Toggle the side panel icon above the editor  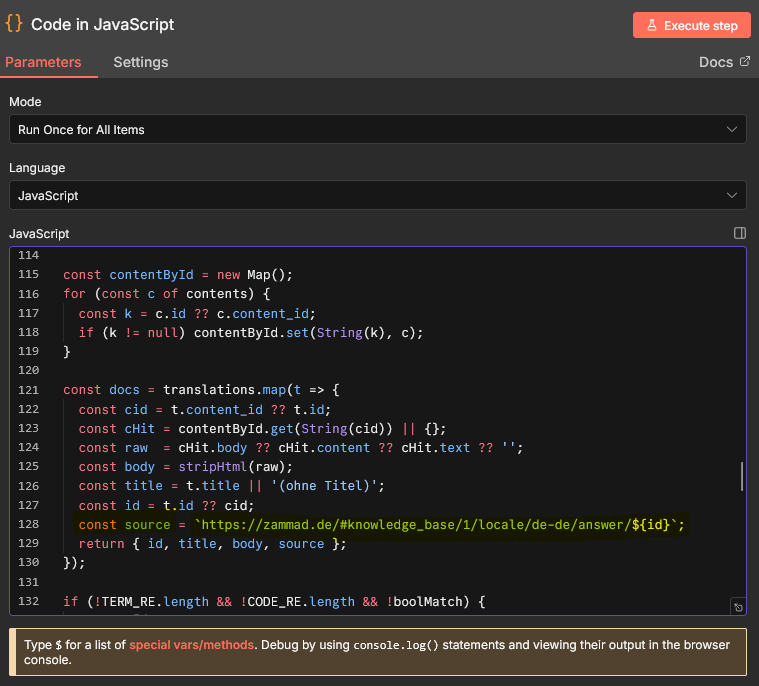740,233
